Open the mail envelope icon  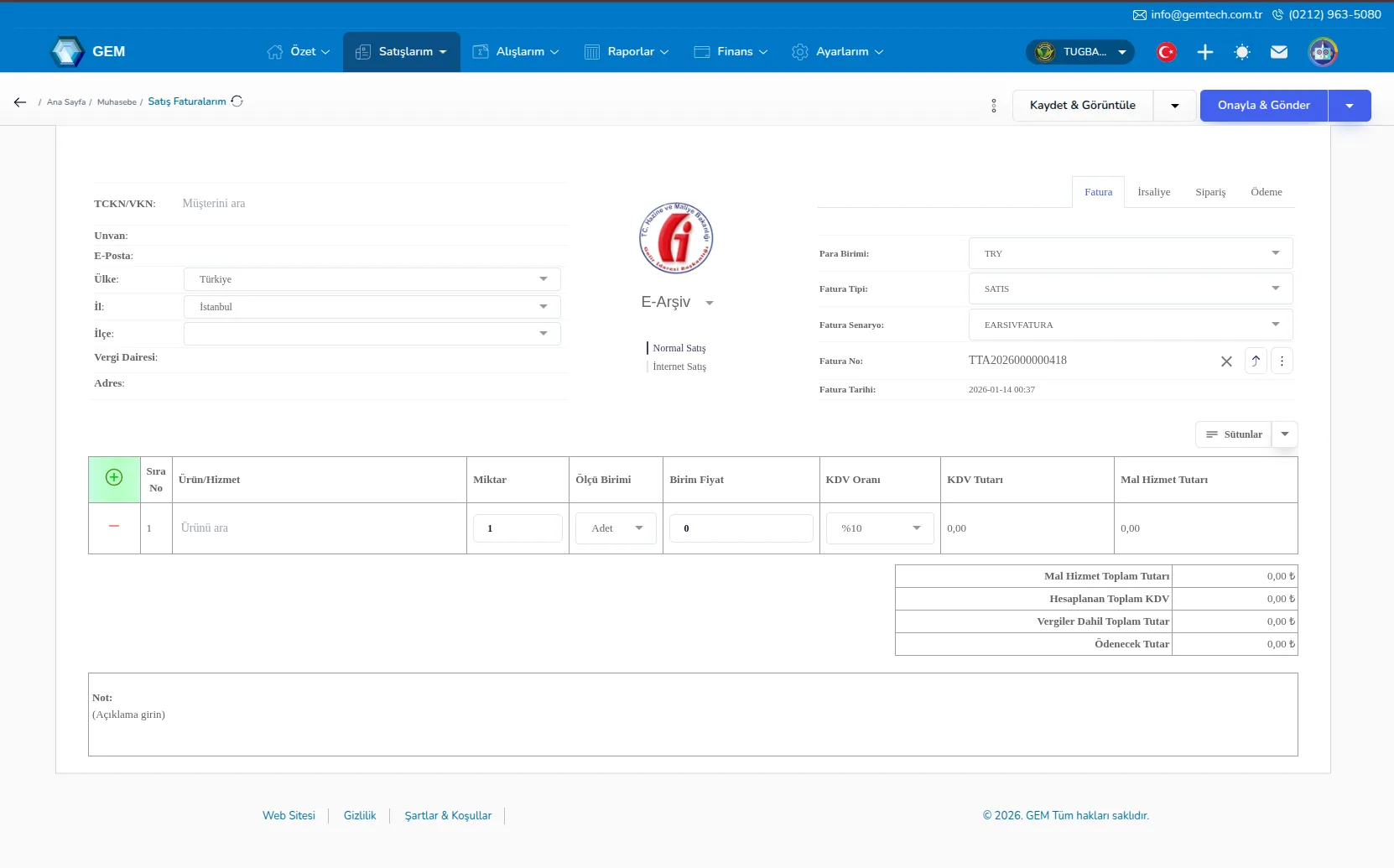tap(1279, 52)
